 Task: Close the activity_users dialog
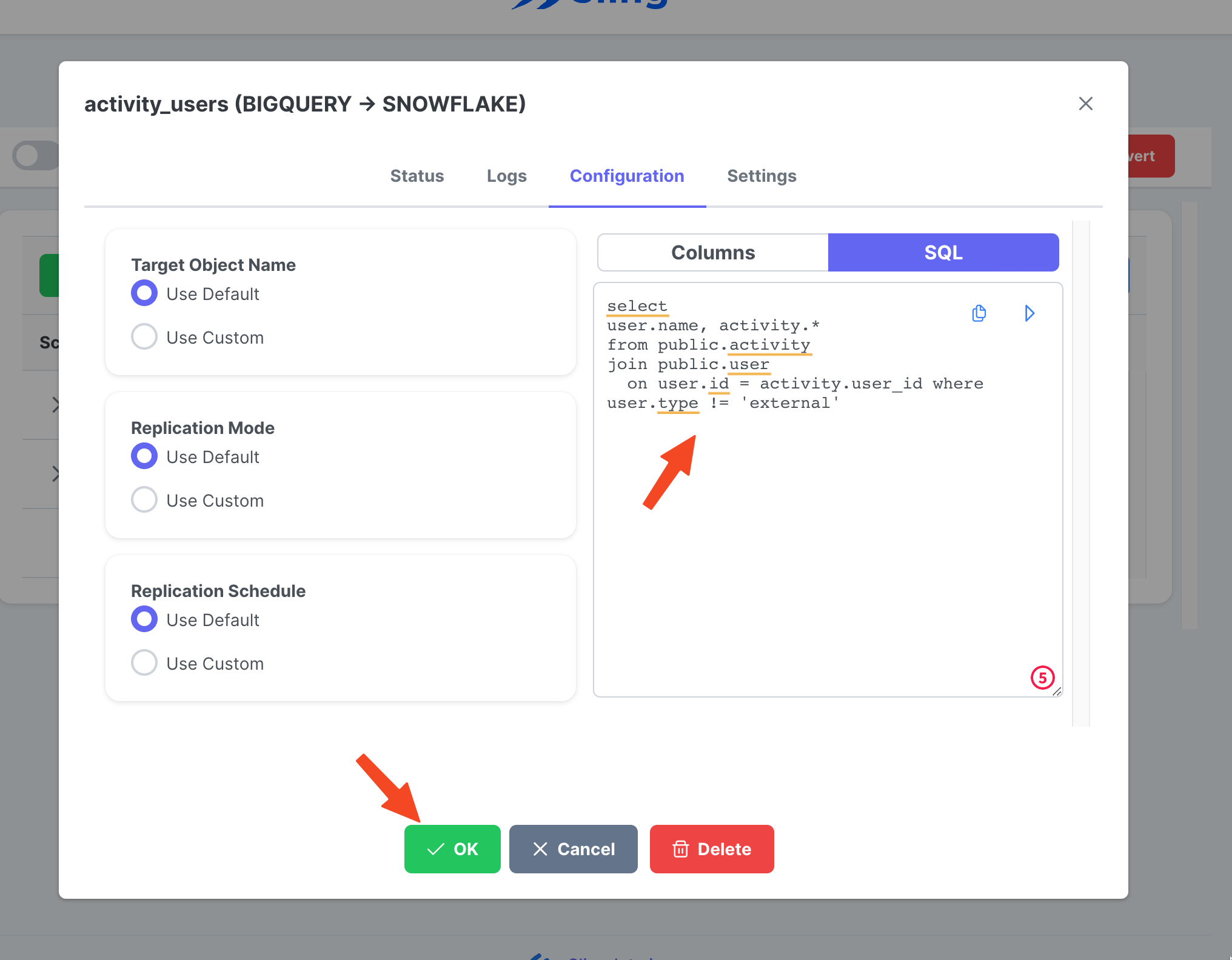pyautogui.click(x=1085, y=104)
